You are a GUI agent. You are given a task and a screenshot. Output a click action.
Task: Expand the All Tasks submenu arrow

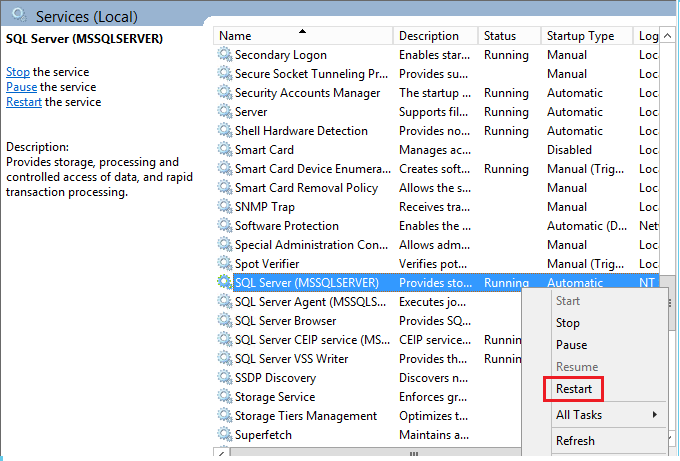point(654,415)
